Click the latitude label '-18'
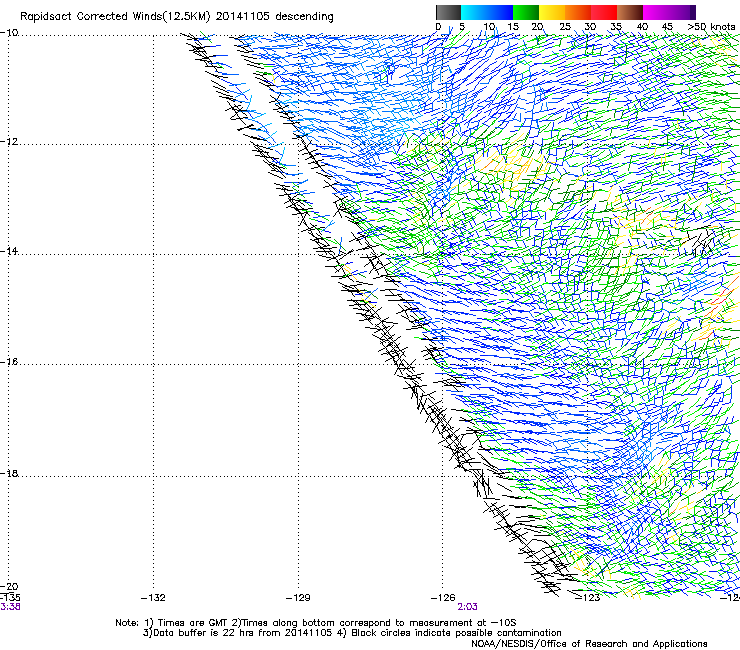Viewport: 740px width, 650px height. coord(9,473)
